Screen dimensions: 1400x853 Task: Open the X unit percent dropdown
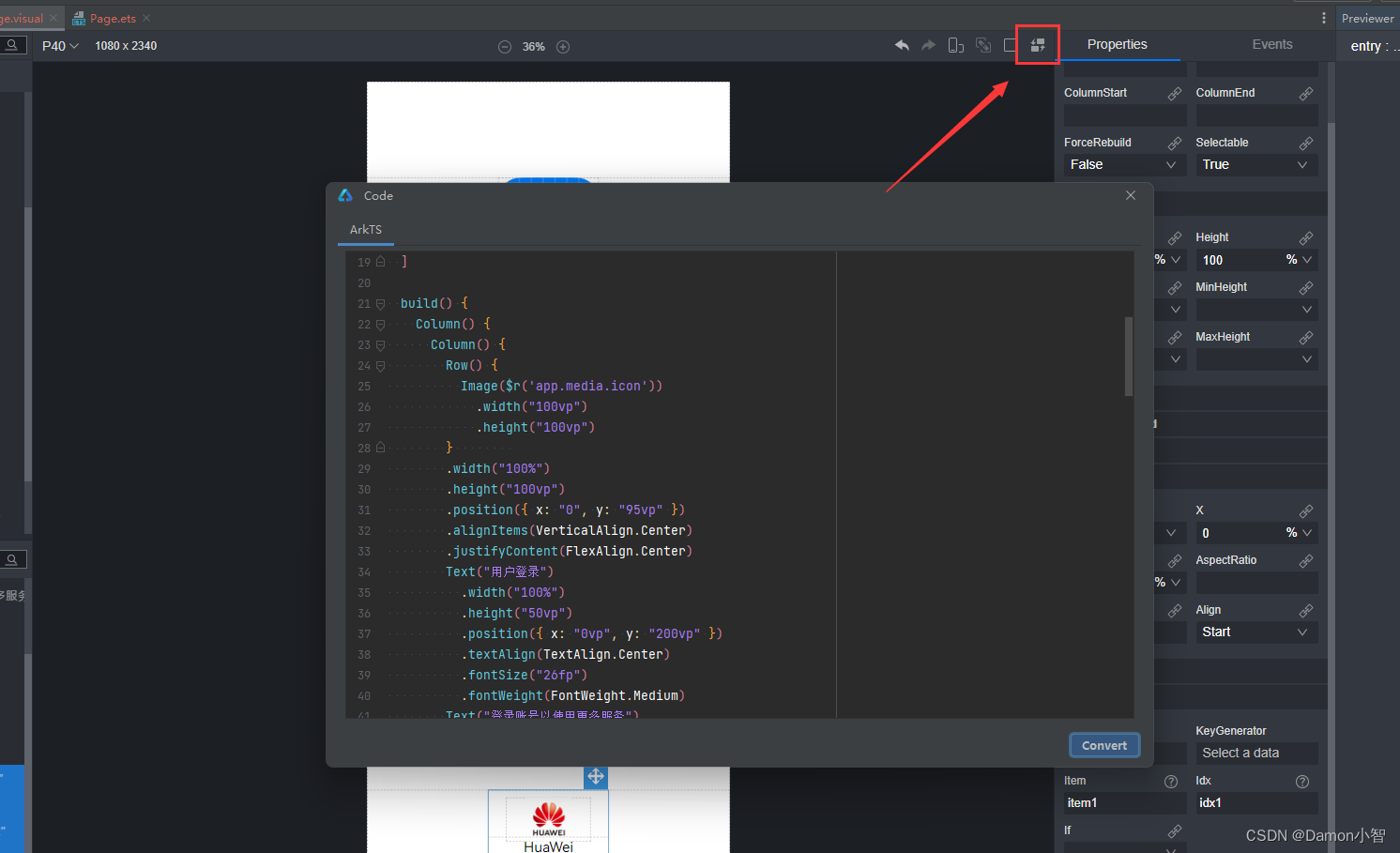coord(1300,533)
